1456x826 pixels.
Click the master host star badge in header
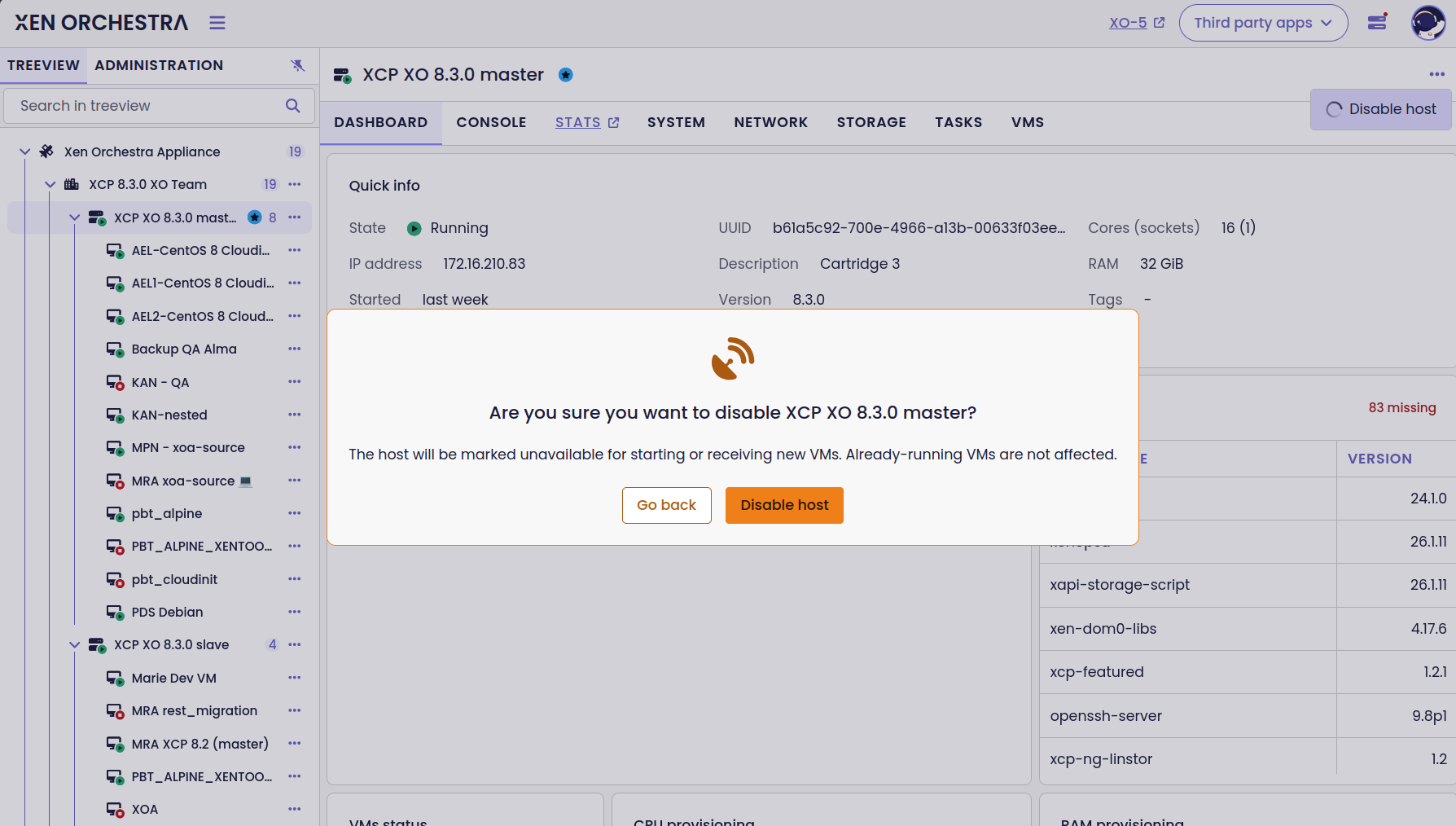coord(566,75)
